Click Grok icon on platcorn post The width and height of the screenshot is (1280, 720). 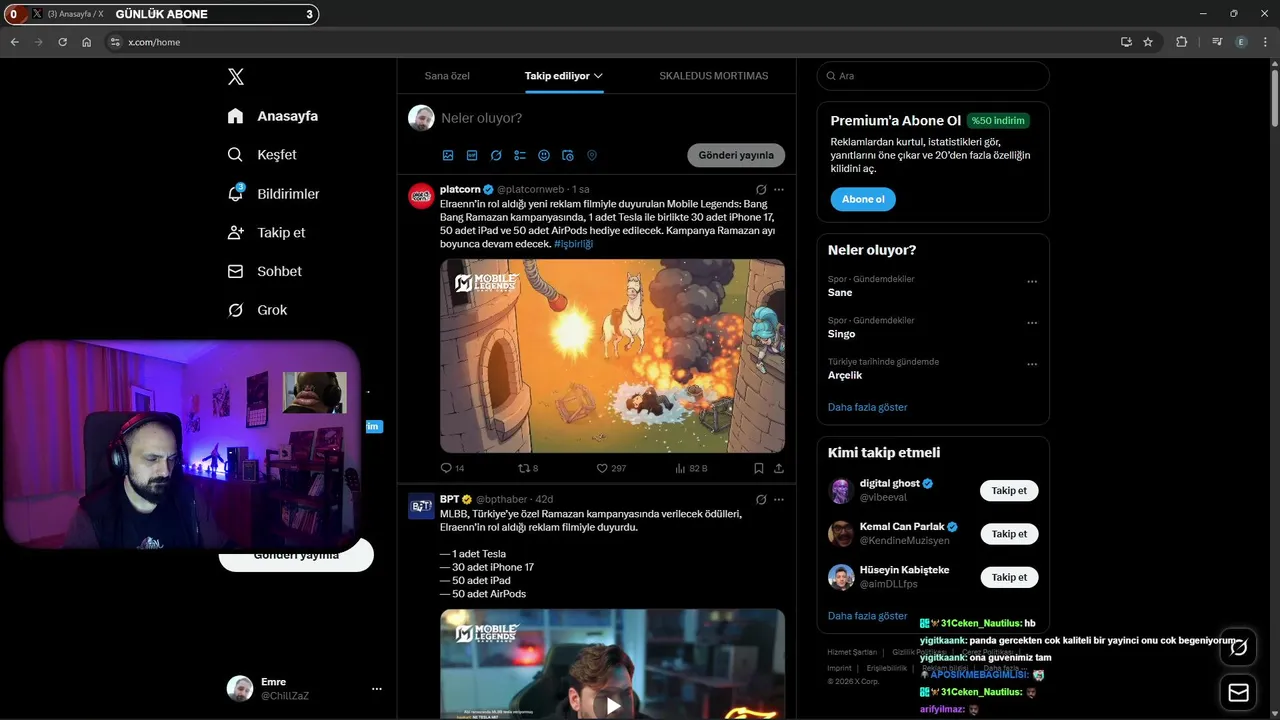761,190
